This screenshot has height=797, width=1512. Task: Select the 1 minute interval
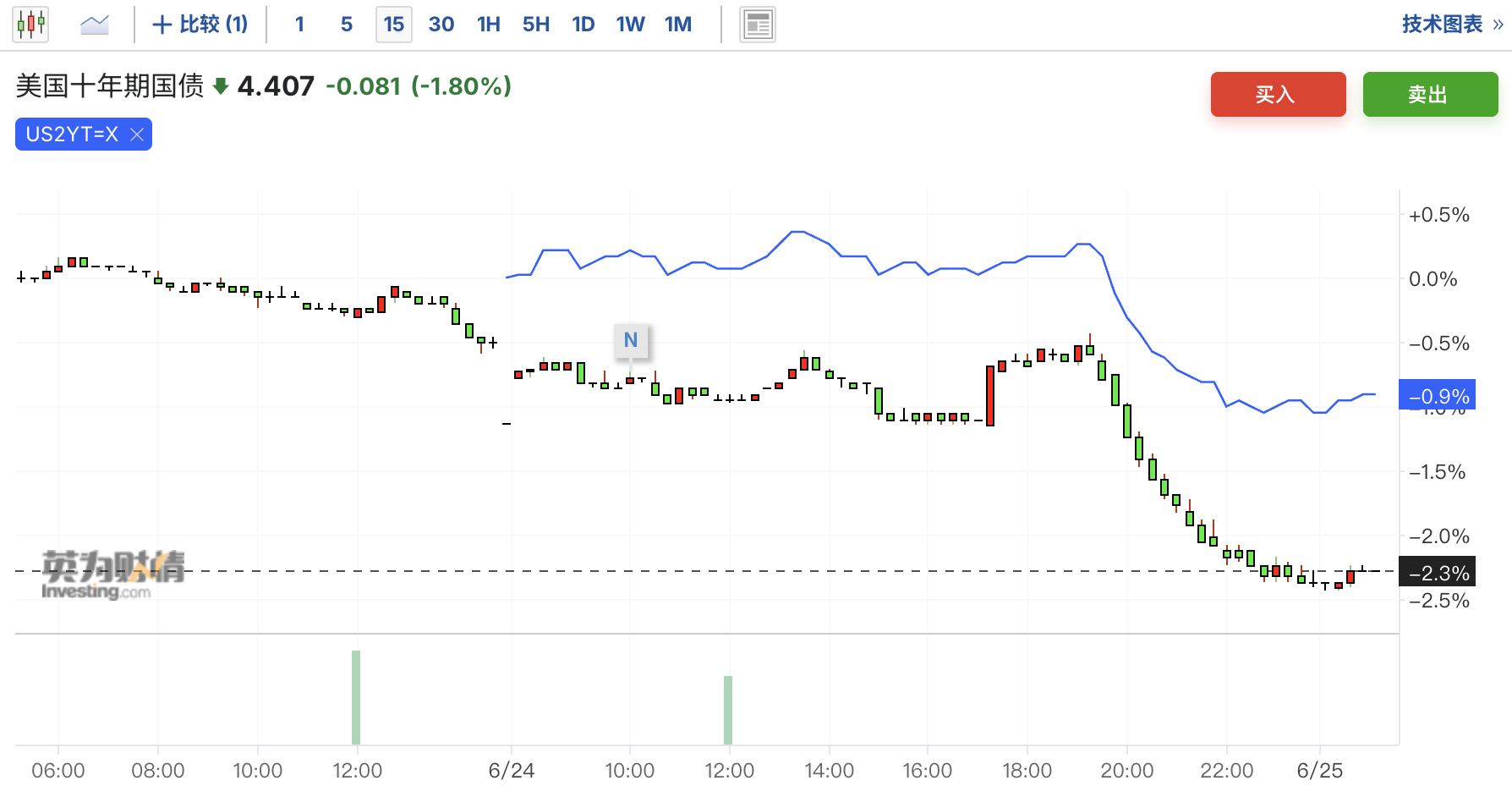pos(299,24)
